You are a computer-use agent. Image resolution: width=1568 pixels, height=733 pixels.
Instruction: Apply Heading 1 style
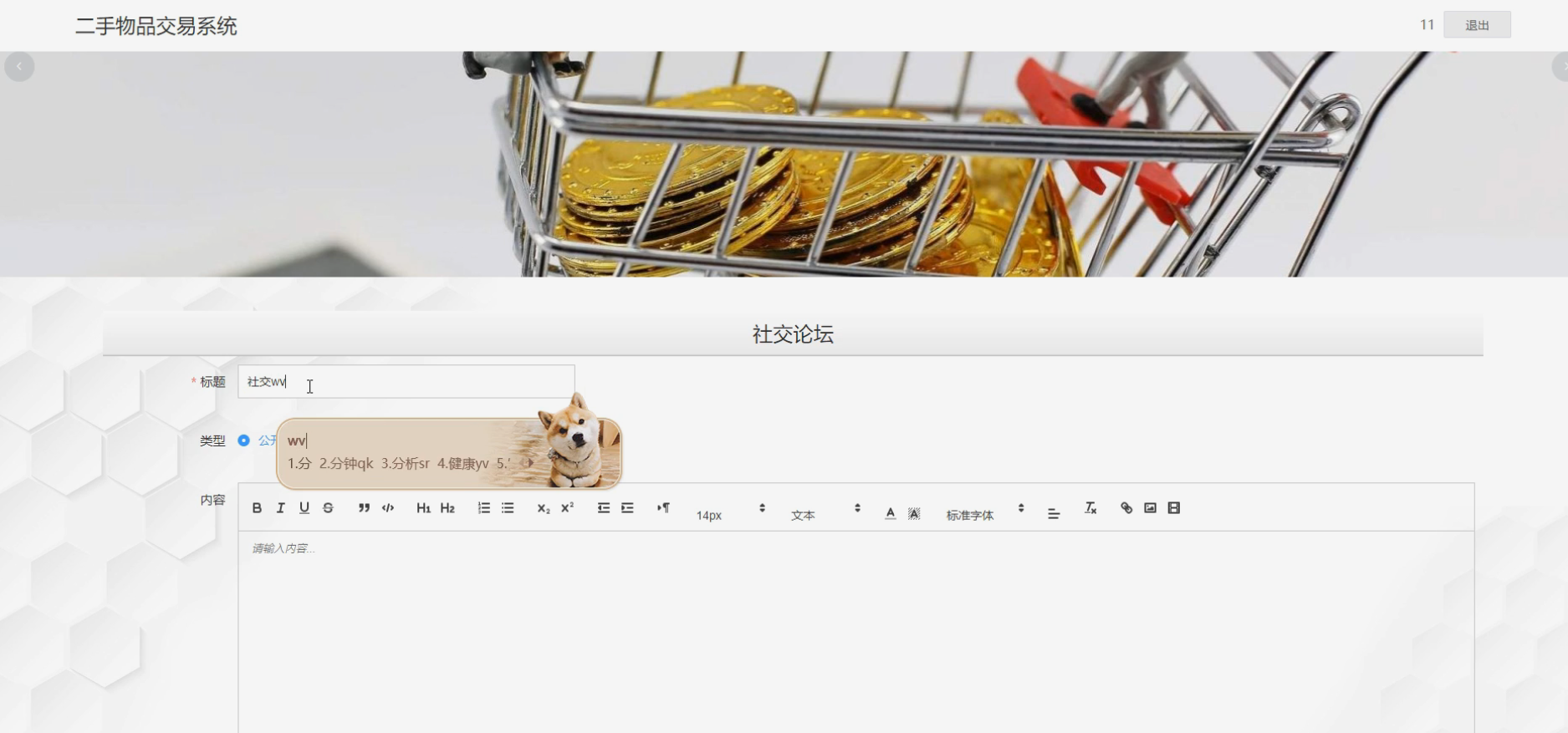tap(423, 508)
